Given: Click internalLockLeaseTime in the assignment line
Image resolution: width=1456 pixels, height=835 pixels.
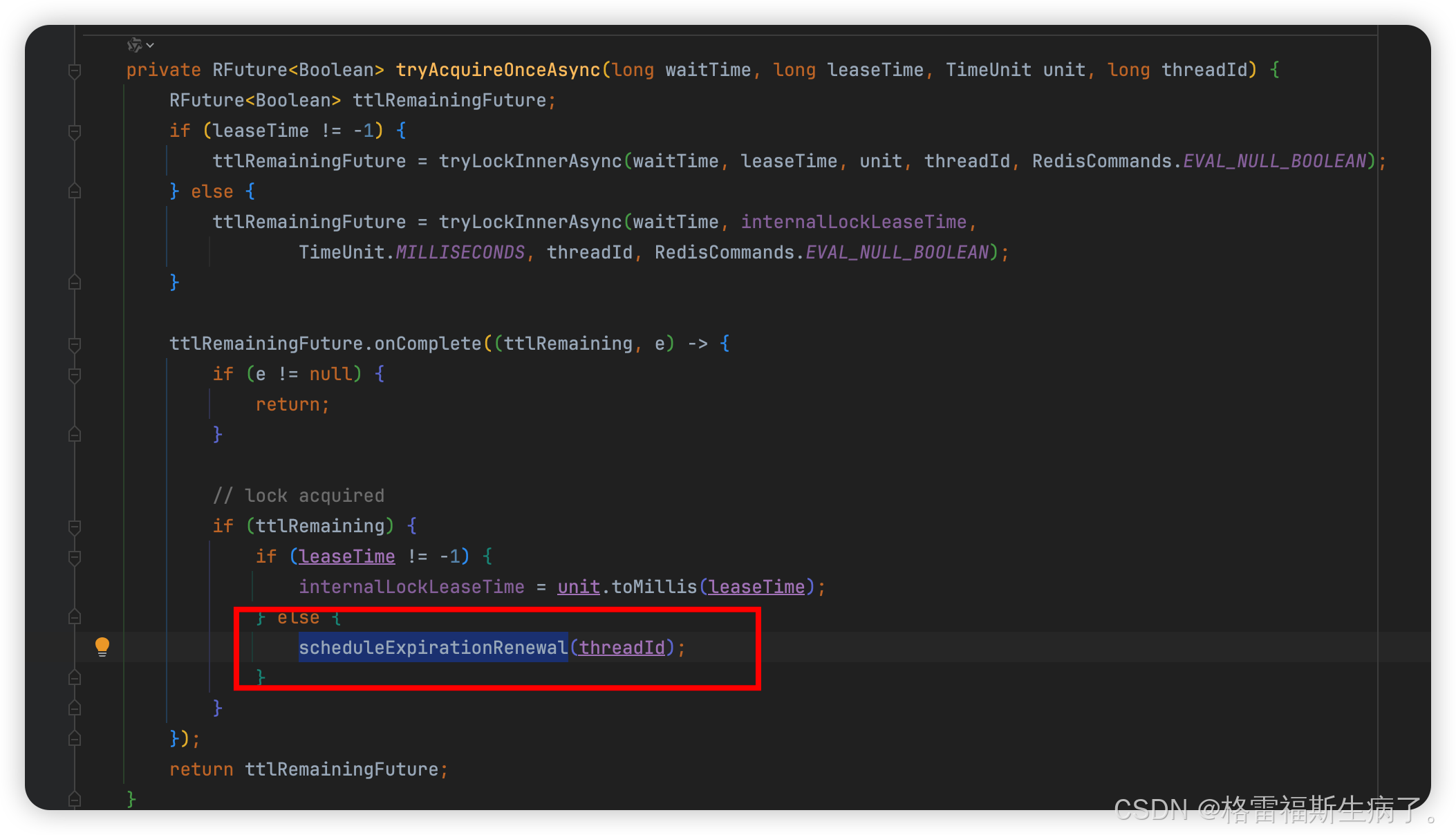Looking at the screenshot, I should 411,587.
